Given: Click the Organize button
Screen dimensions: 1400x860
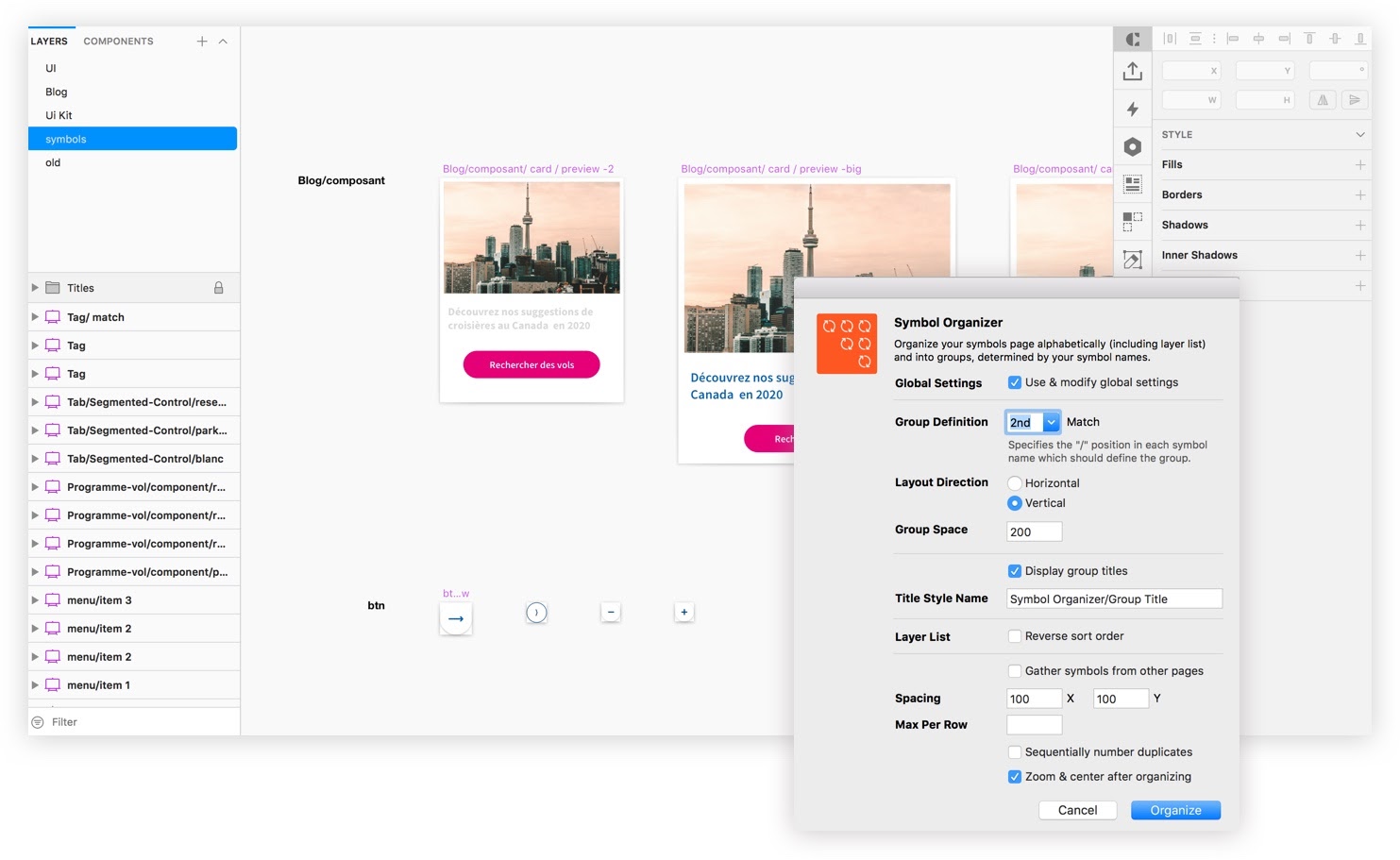Looking at the screenshot, I should (1175, 810).
